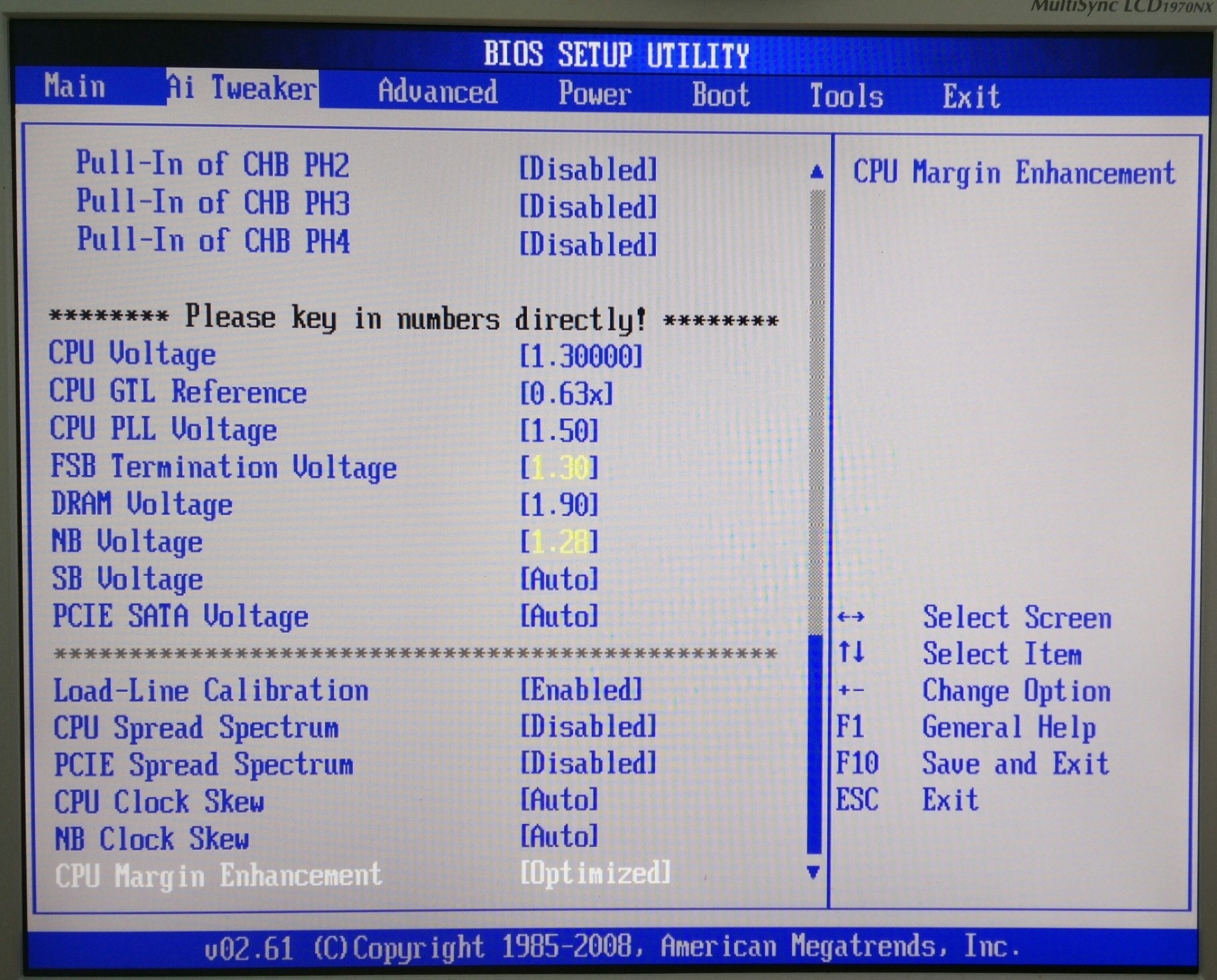Toggle CPU Spread Spectrum Disabled setting

588,727
